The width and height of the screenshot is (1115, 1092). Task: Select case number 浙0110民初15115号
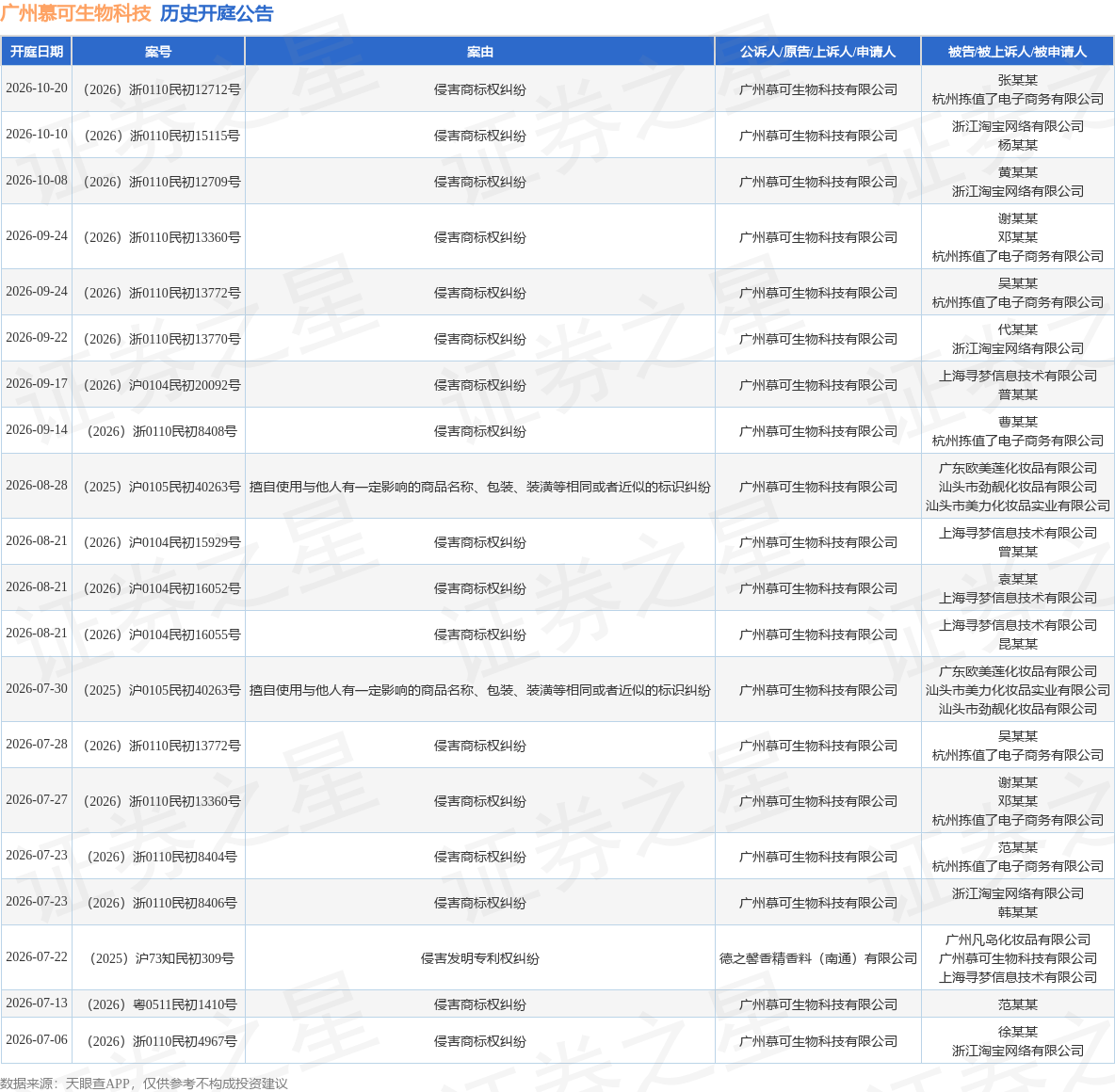coord(162,136)
